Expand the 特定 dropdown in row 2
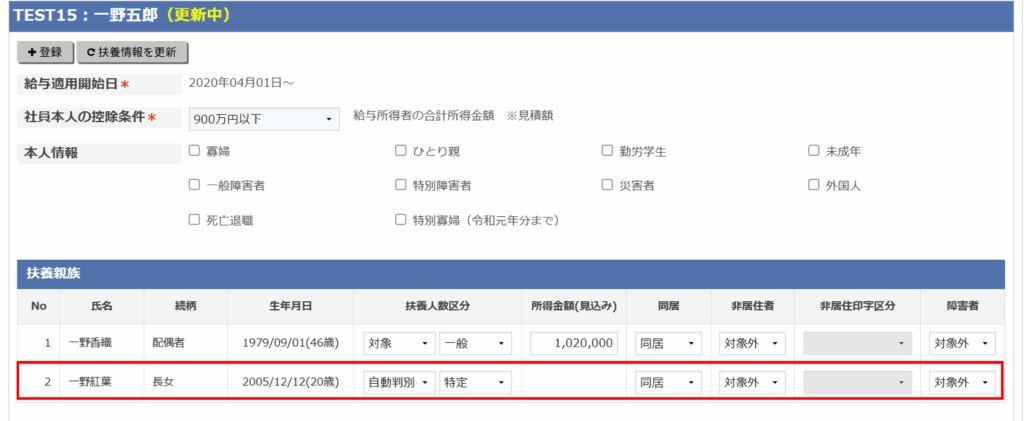The image size is (1024, 421). tap(475, 382)
